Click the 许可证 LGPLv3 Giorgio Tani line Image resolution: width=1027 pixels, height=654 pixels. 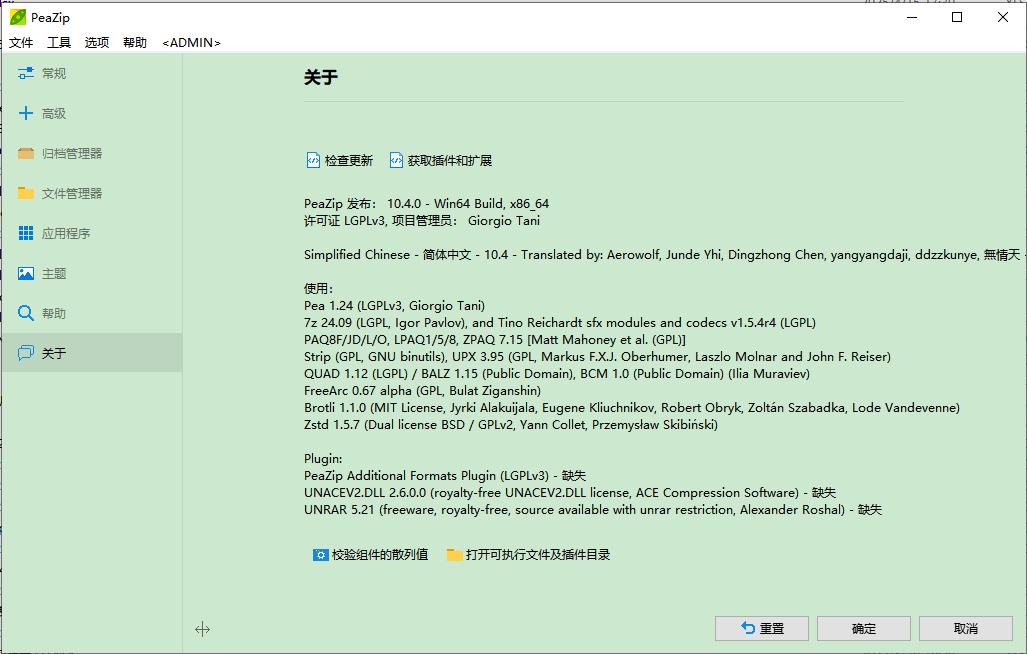[422, 221]
